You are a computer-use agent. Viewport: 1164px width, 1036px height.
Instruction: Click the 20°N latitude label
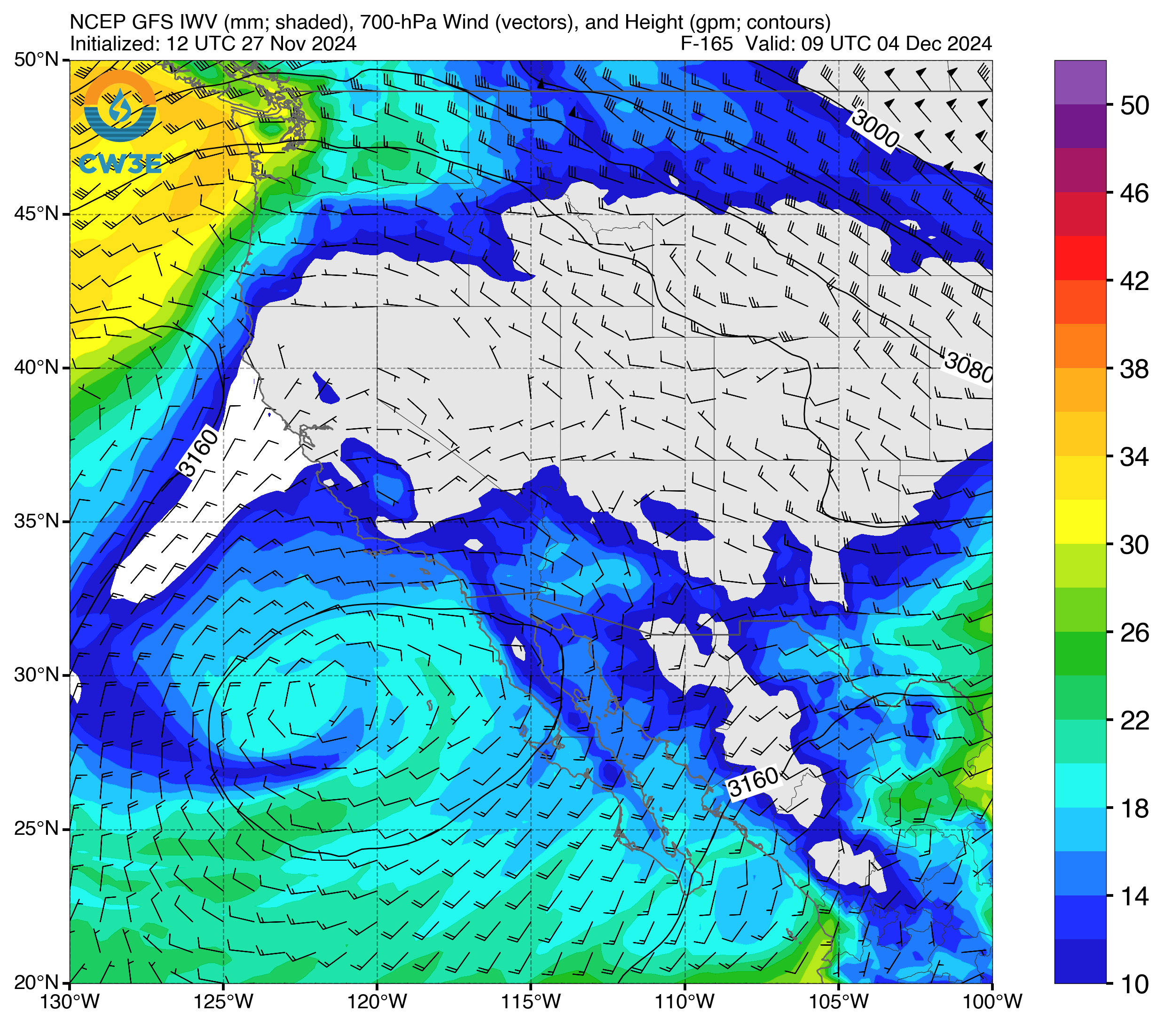(37, 982)
